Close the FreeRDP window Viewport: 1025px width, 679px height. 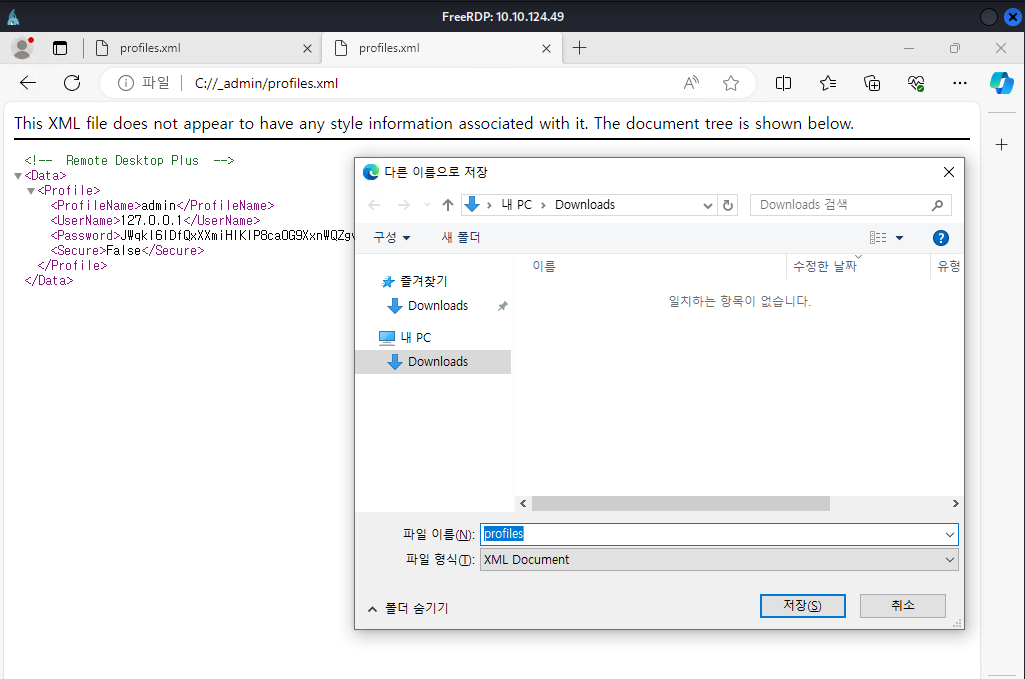[x=1013, y=17]
